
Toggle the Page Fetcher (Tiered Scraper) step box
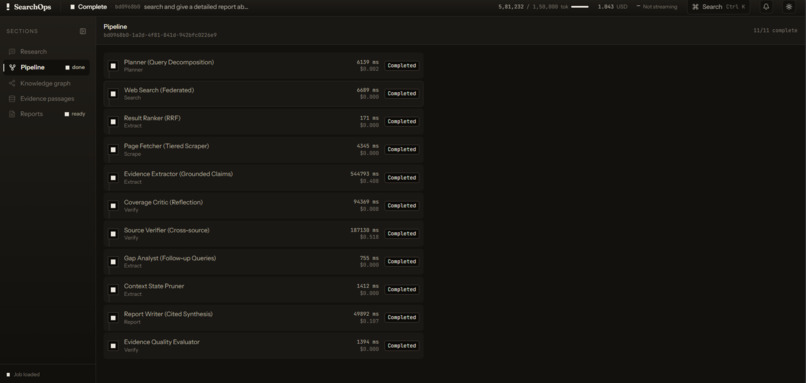click(x=113, y=150)
